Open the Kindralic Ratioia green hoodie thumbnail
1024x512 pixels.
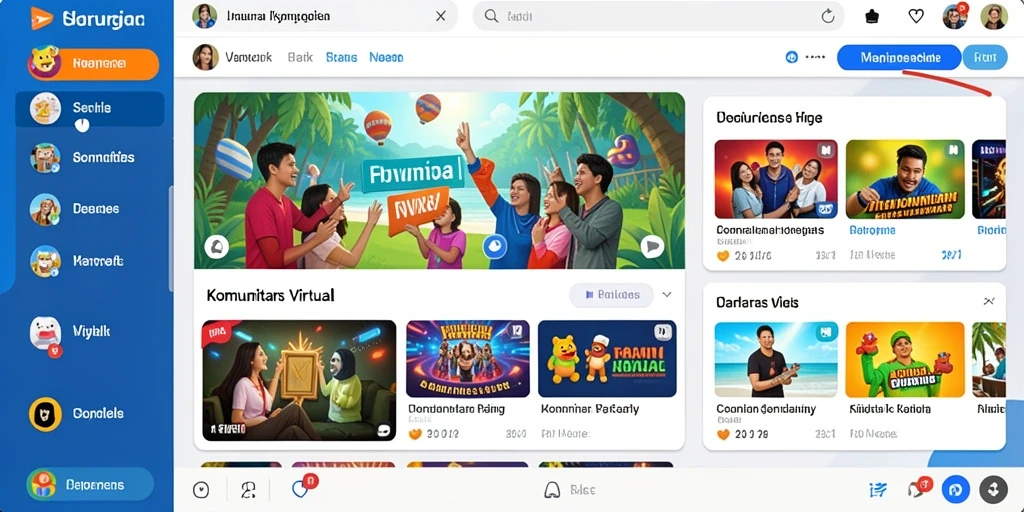pos(905,360)
